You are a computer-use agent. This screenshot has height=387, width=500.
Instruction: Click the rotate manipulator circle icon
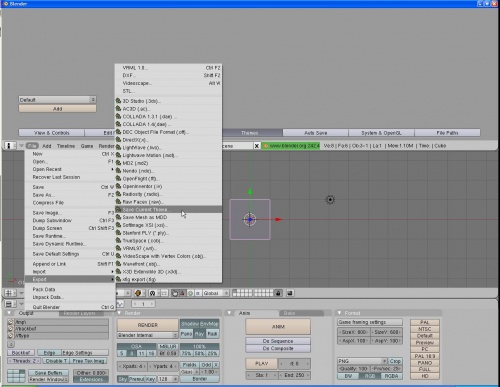(190, 293)
